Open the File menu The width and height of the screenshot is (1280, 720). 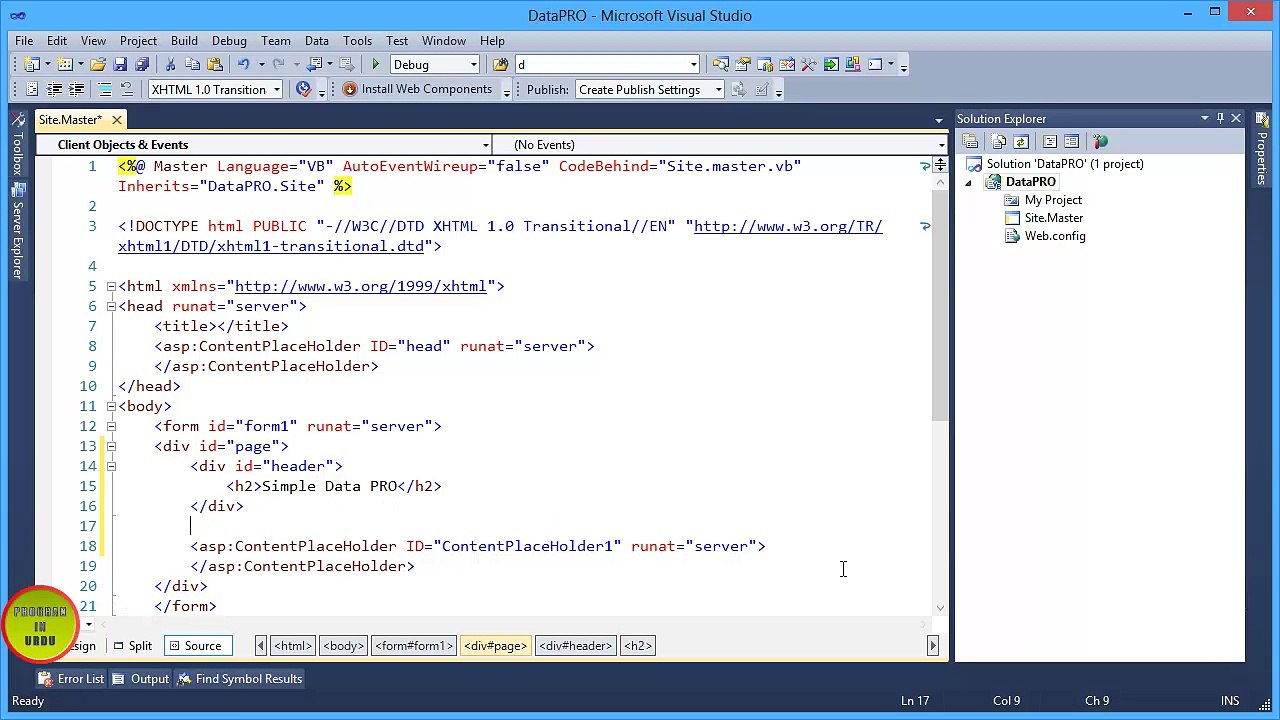24,41
